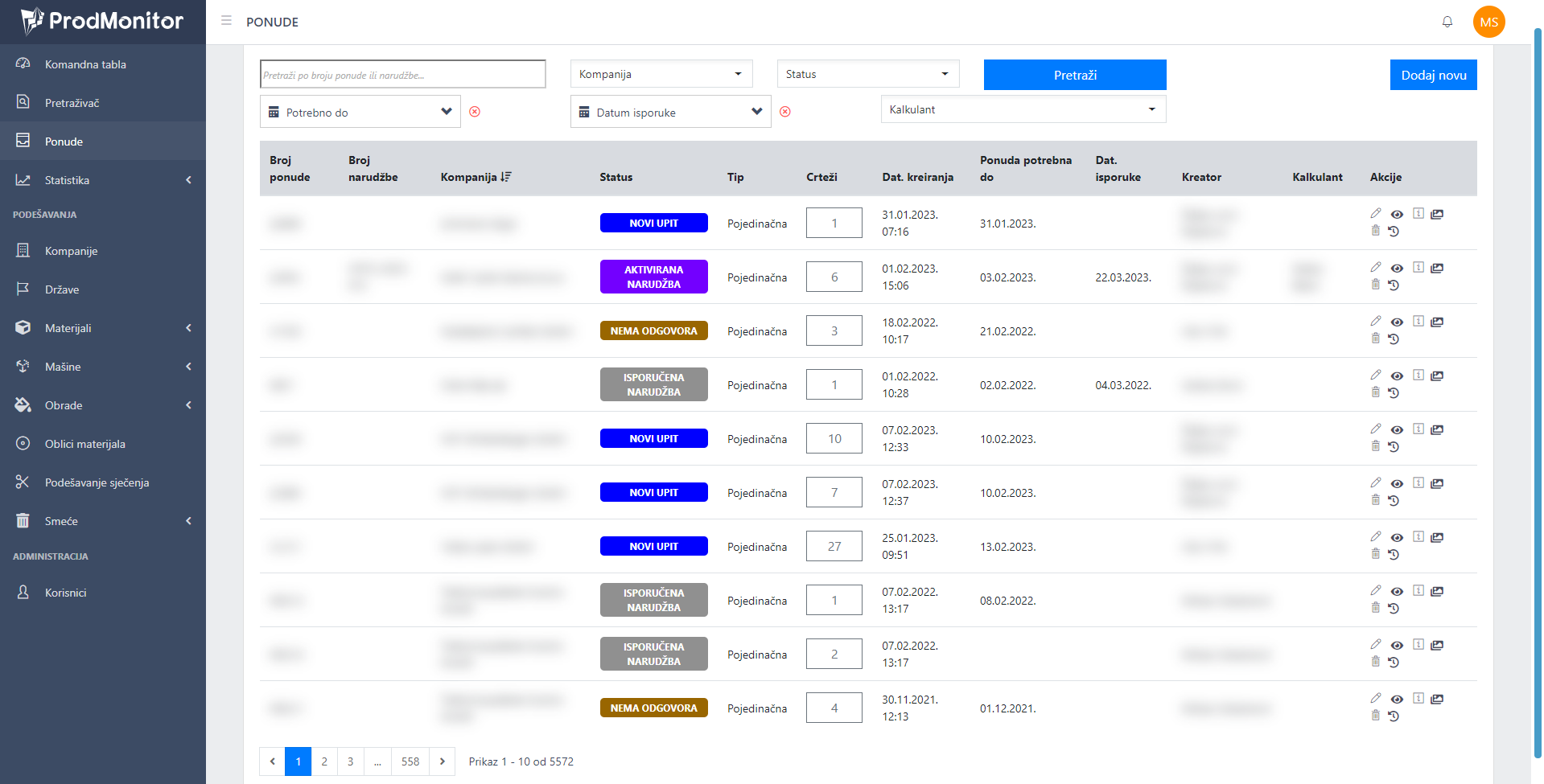Open images gallery for the 07.02.2023 12:33 offer

point(1437,429)
